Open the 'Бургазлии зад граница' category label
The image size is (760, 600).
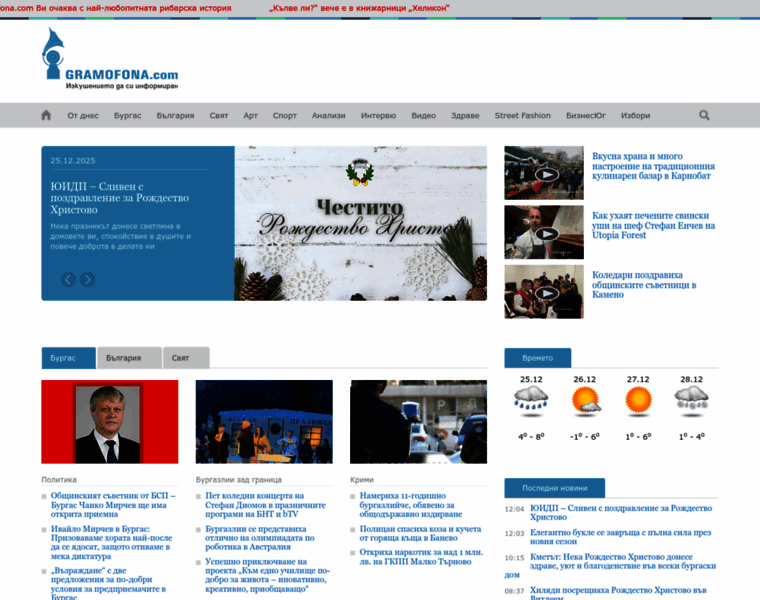click(x=238, y=479)
